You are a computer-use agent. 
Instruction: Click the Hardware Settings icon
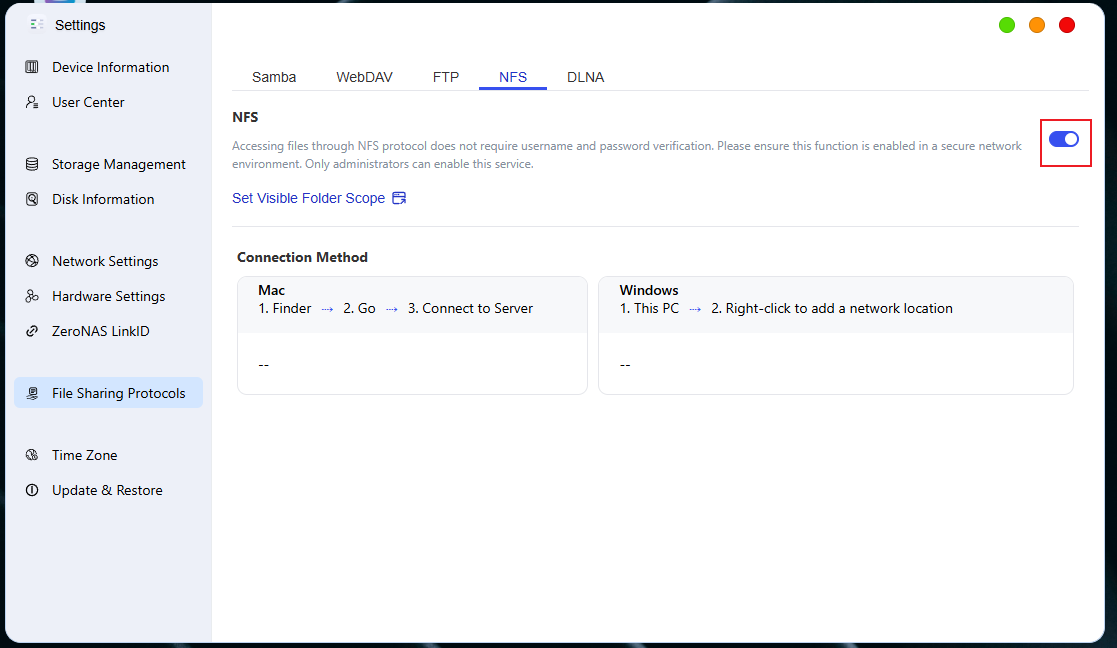[32, 296]
